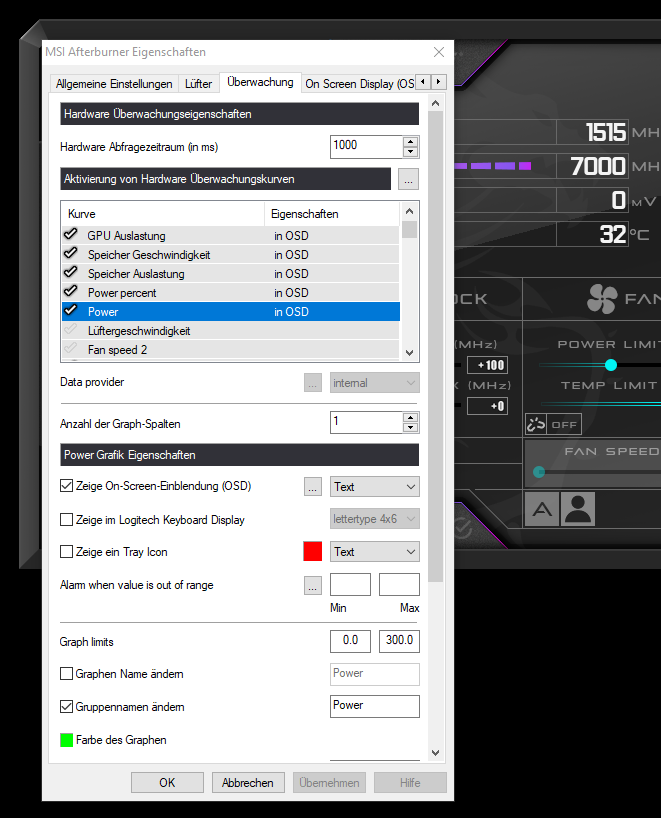The image size is (661, 818).
Task: Open Data provider internal dropdown
Action: pyautogui.click(x=375, y=383)
